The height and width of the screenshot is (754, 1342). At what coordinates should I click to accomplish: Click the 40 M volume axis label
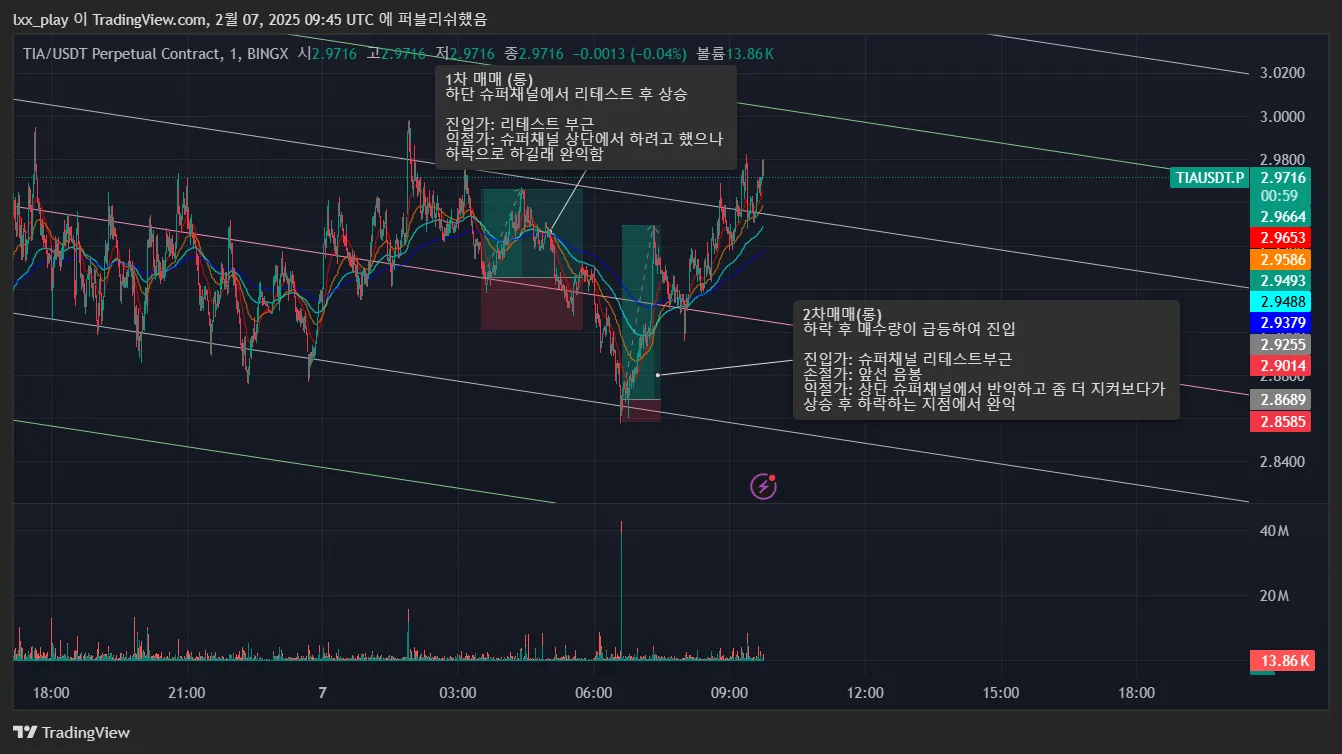click(1275, 531)
